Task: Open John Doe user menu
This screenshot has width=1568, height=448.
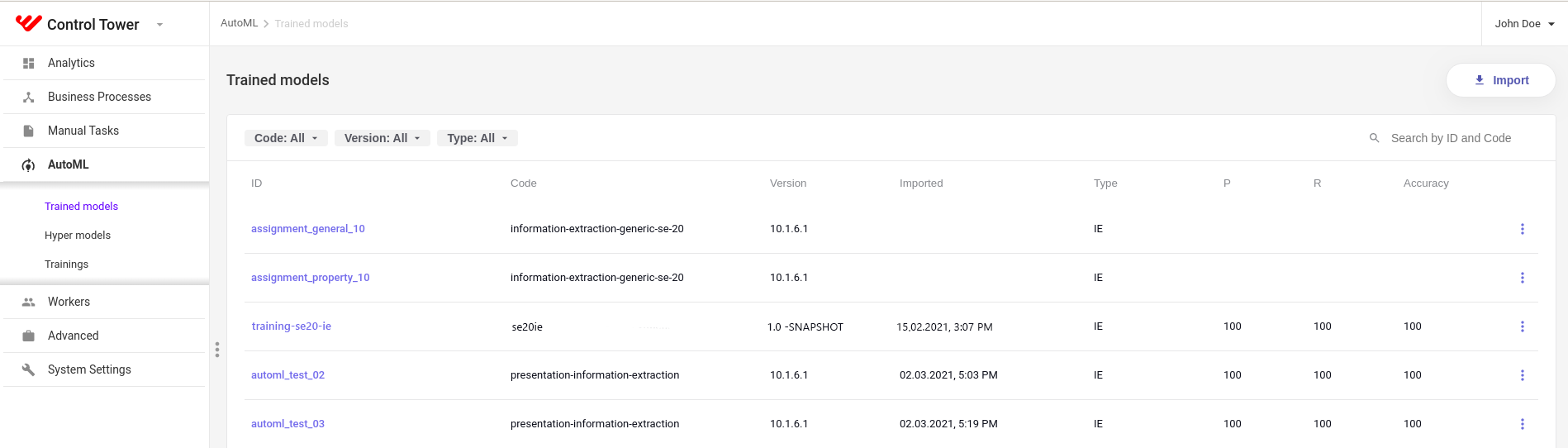Action: [x=1524, y=23]
